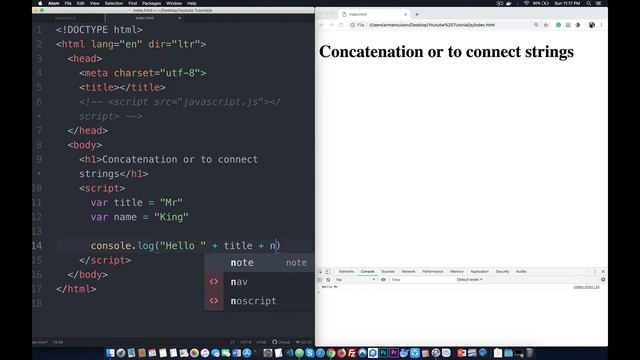
Task: Open the Window menu
Action: click(174, 3)
